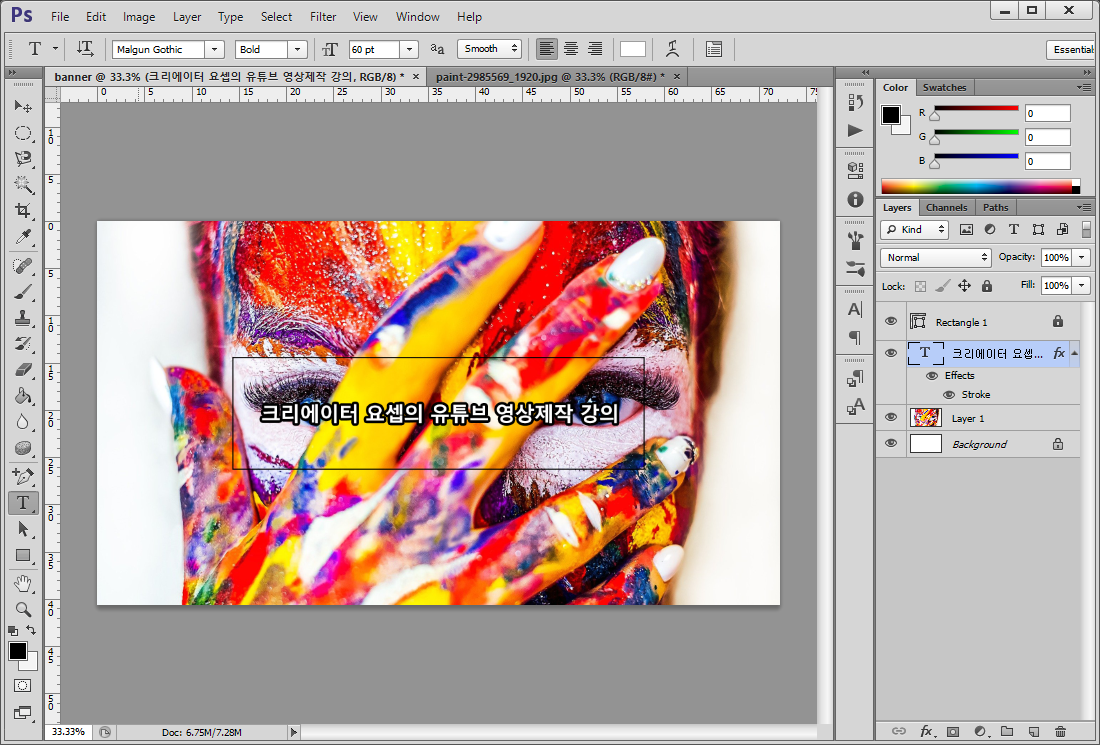Create a new layer
The image size is (1100, 745).
(x=1033, y=732)
